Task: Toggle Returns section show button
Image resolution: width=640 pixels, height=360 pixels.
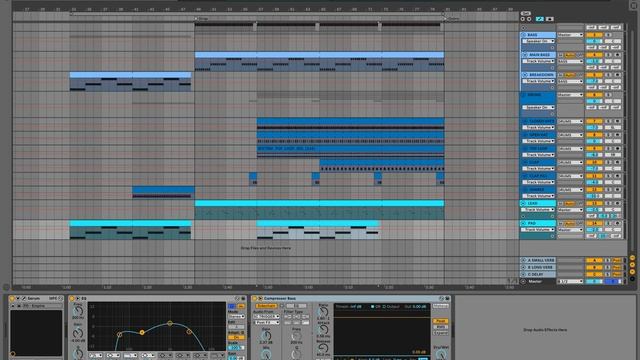Action: tap(632, 264)
